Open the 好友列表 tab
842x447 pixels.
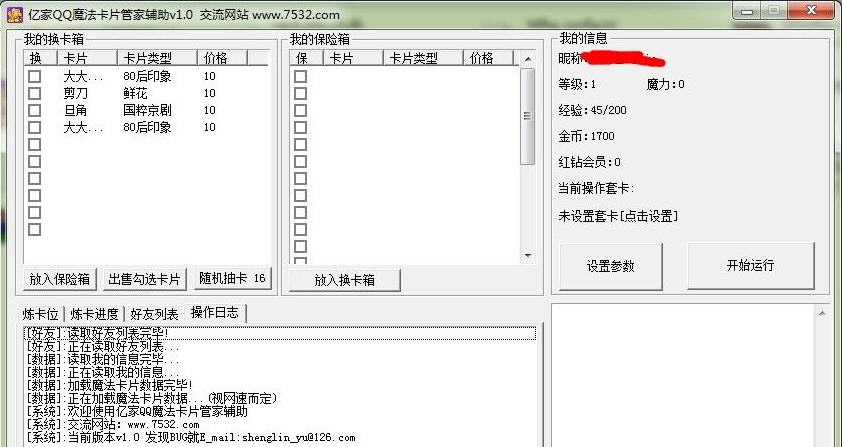click(x=154, y=314)
